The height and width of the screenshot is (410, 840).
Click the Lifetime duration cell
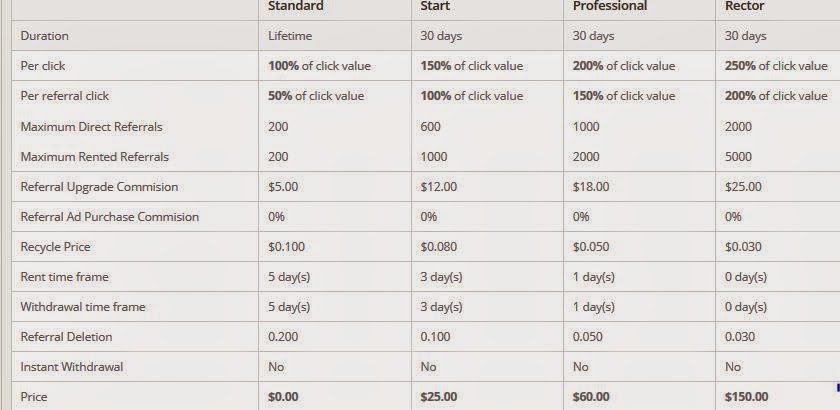coord(290,36)
